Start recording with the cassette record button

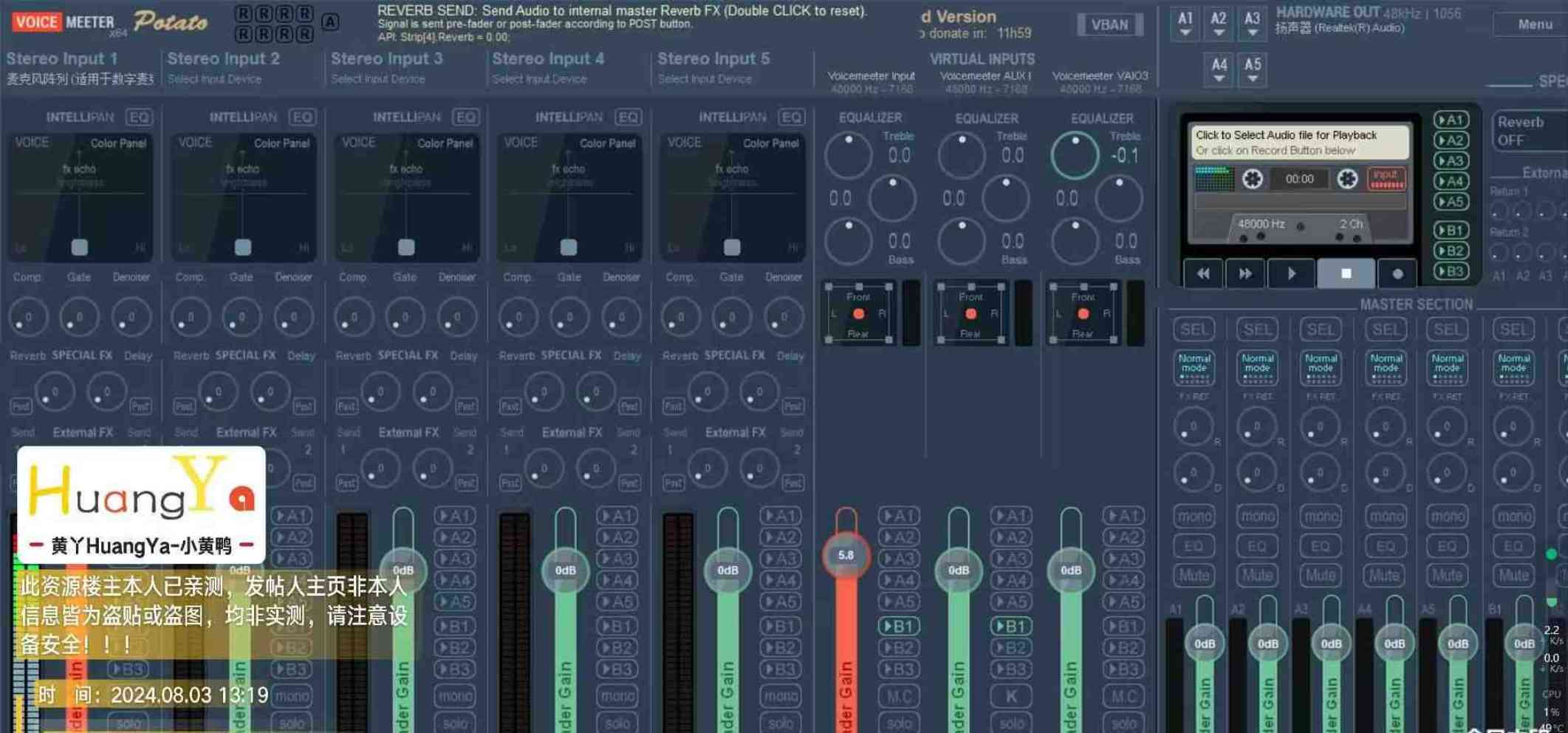pyautogui.click(x=1397, y=273)
